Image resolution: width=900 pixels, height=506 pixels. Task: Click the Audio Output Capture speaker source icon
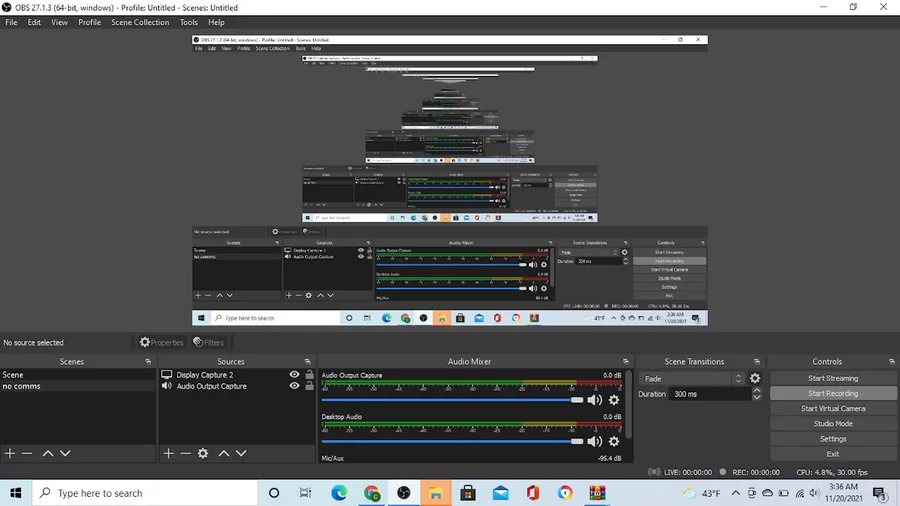pyautogui.click(x=166, y=386)
